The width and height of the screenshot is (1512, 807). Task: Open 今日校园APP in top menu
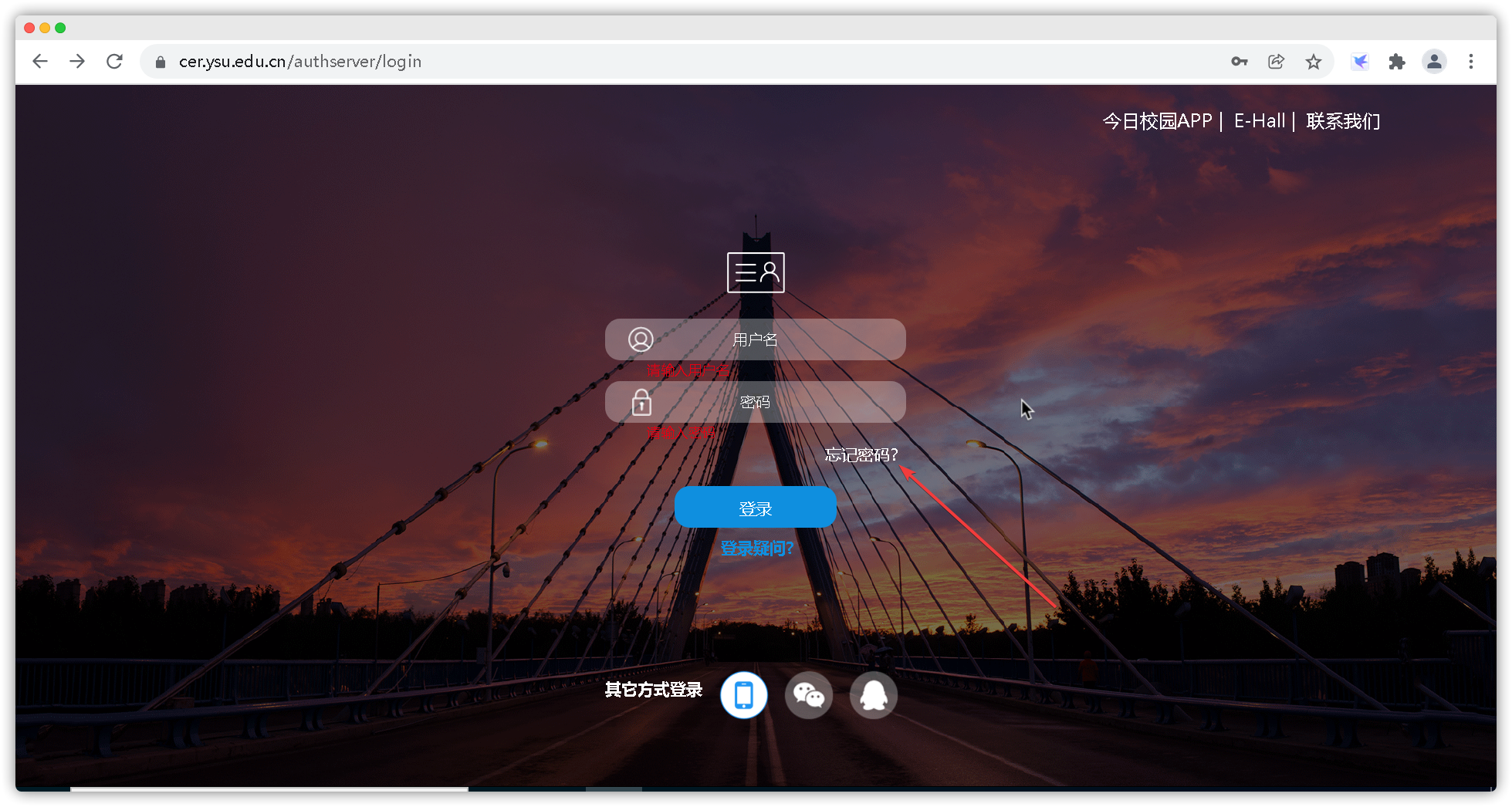[x=1157, y=121]
